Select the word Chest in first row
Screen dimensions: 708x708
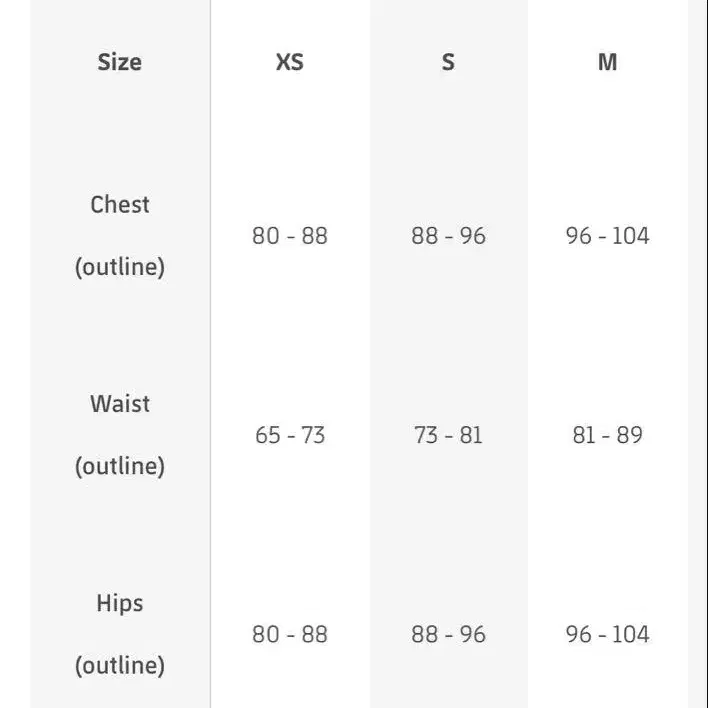[120, 205]
